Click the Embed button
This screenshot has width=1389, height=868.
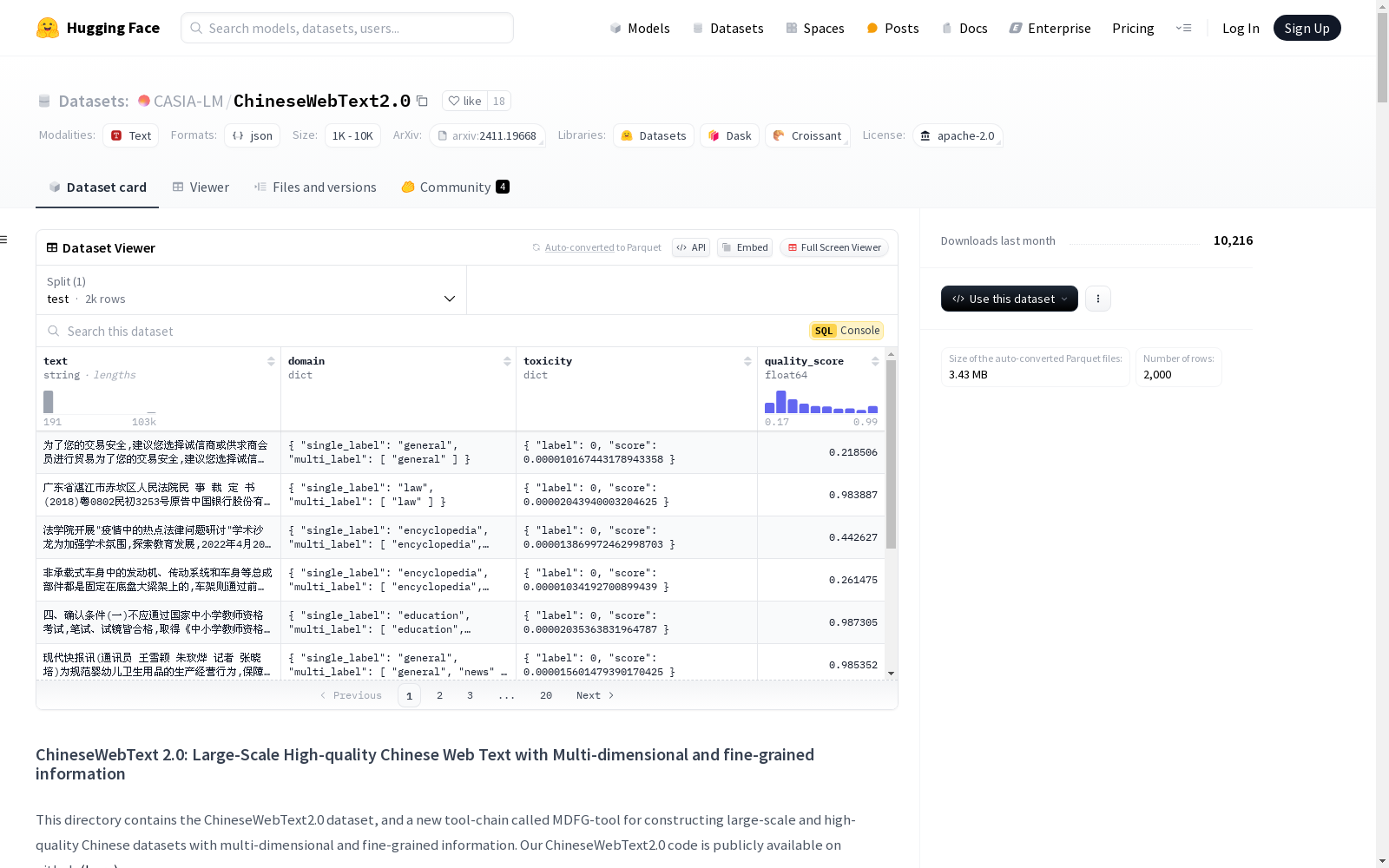click(x=745, y=247)
